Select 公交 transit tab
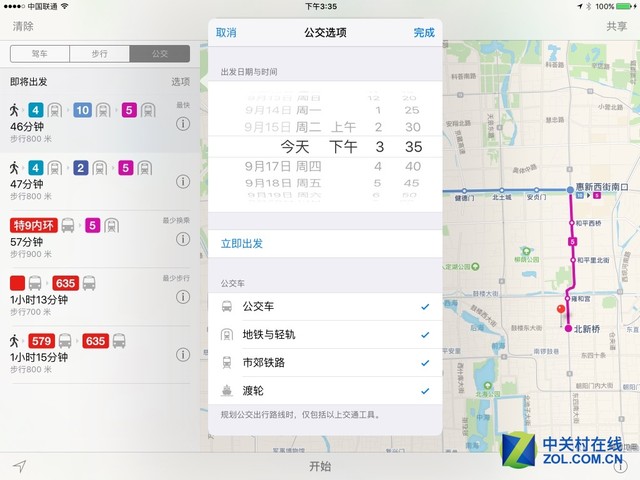Image resolution: width=640 pixels, height=480 pixels. [x=160, y=53]
